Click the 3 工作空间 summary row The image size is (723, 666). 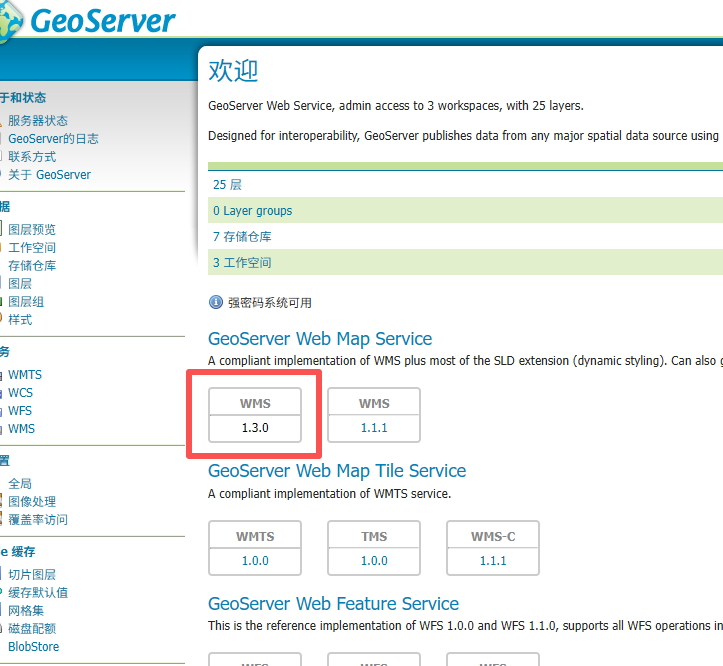465,262
